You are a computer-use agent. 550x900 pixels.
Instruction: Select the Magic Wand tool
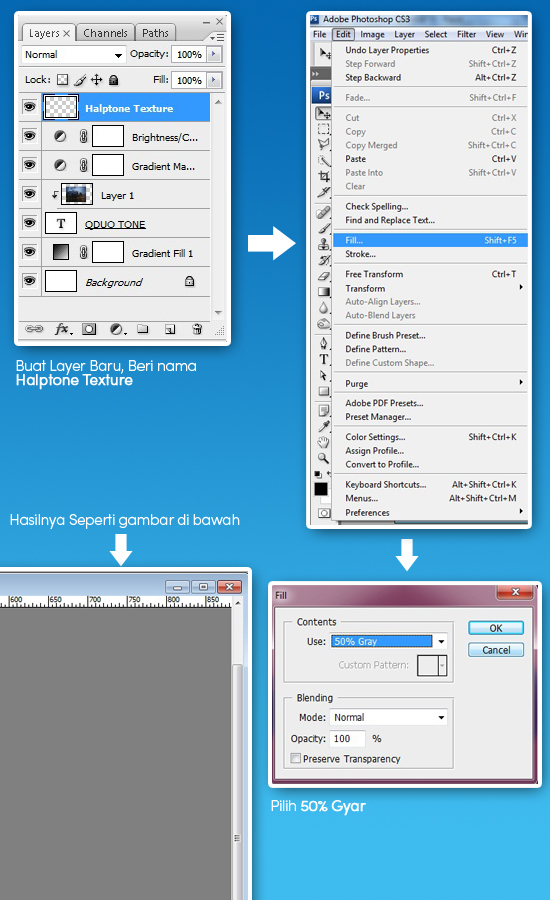(x=324, y=160)
